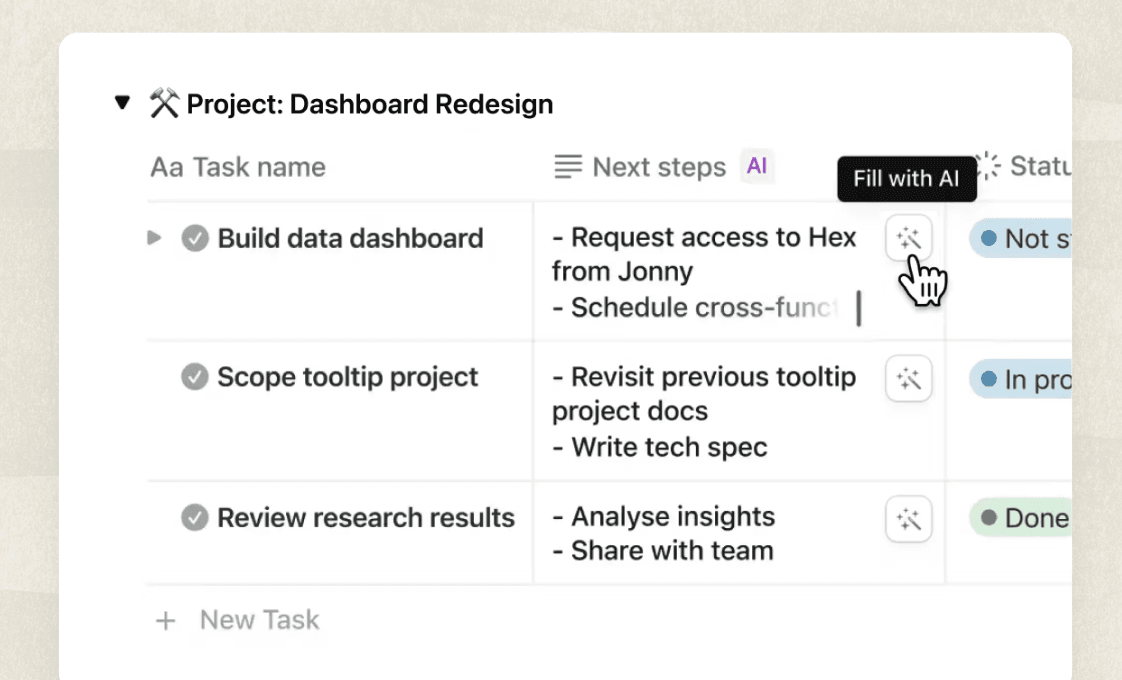Screen dimensions: 1122x680
Task: Open the In progress status dropdown
Action: tap(1020, 380)
